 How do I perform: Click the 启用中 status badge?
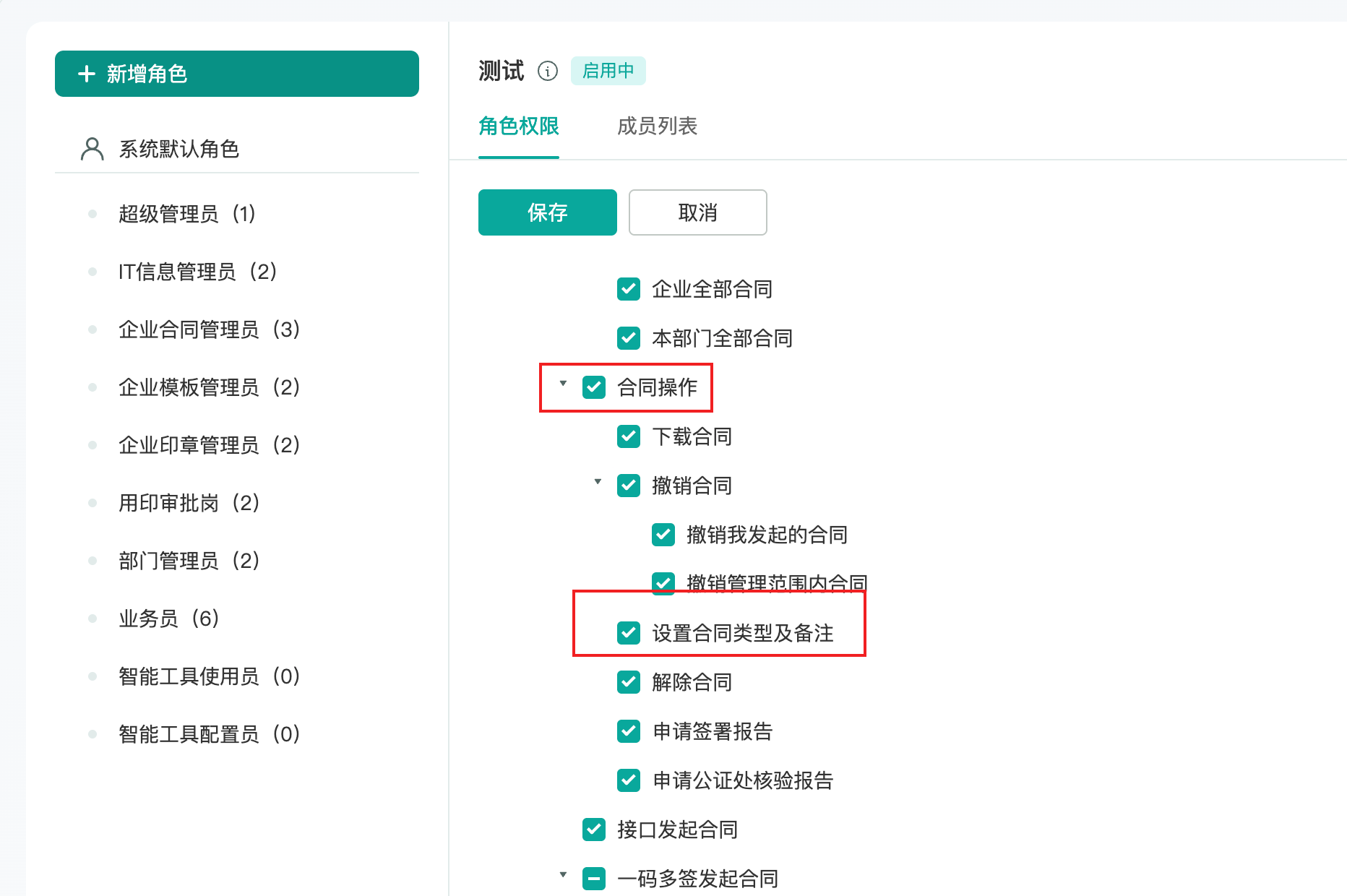pos(608,71)
